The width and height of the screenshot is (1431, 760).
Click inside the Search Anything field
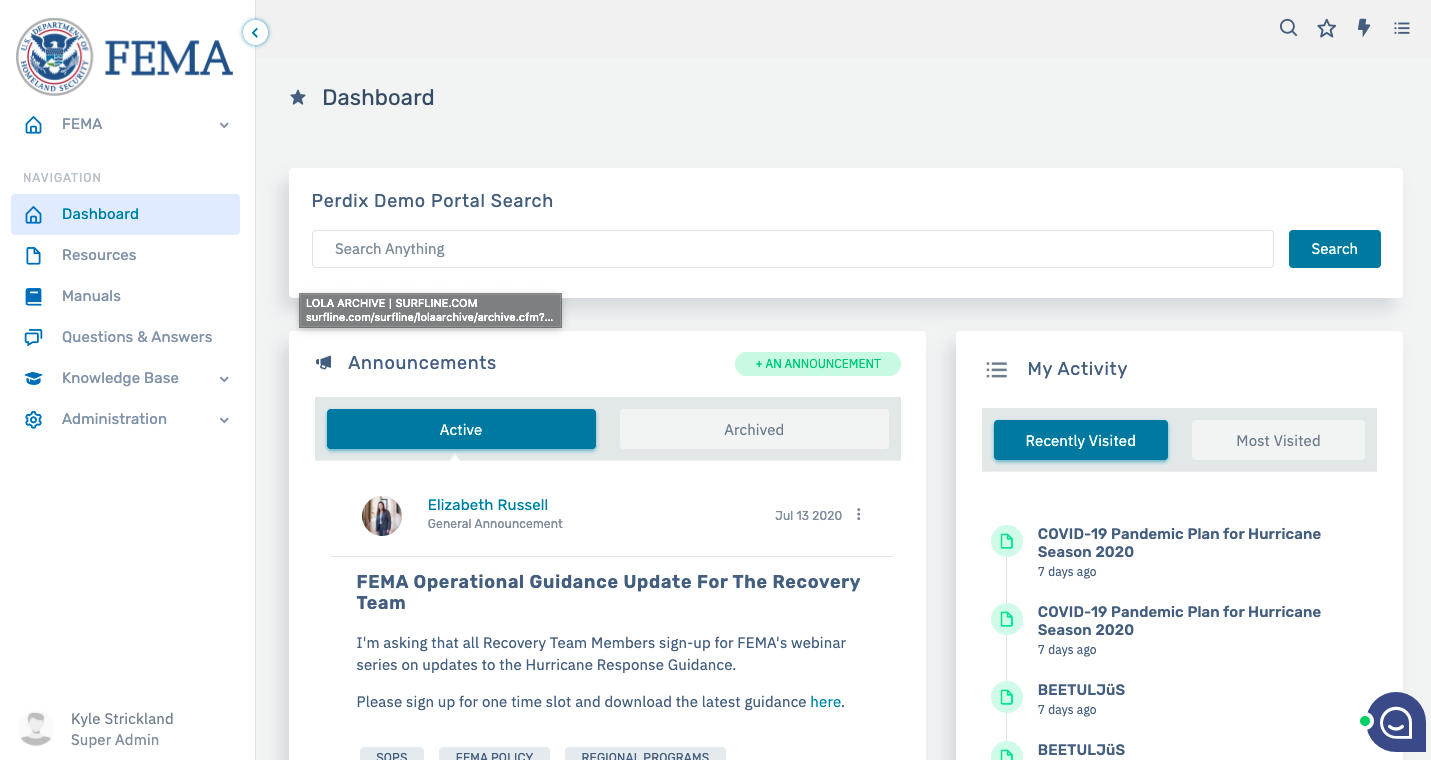[792, 249]
